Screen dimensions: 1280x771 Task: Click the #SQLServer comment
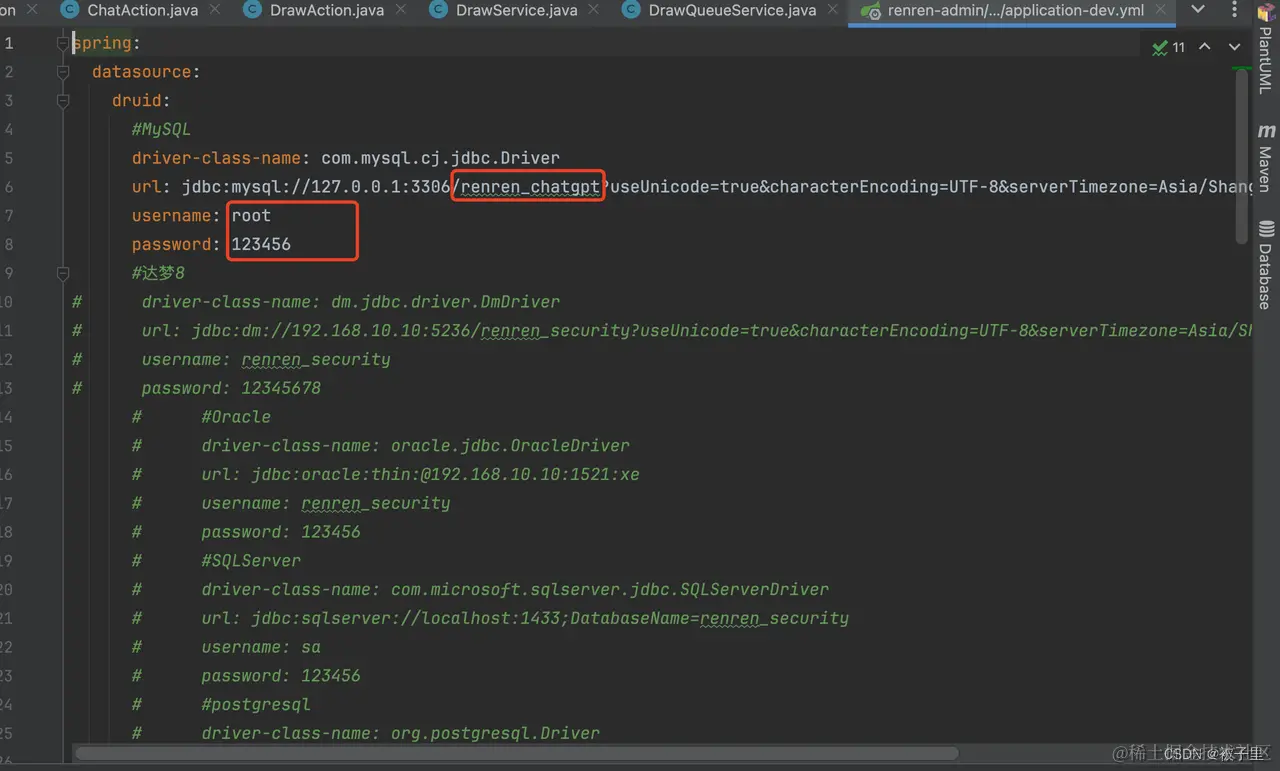[x=251, y=561]
